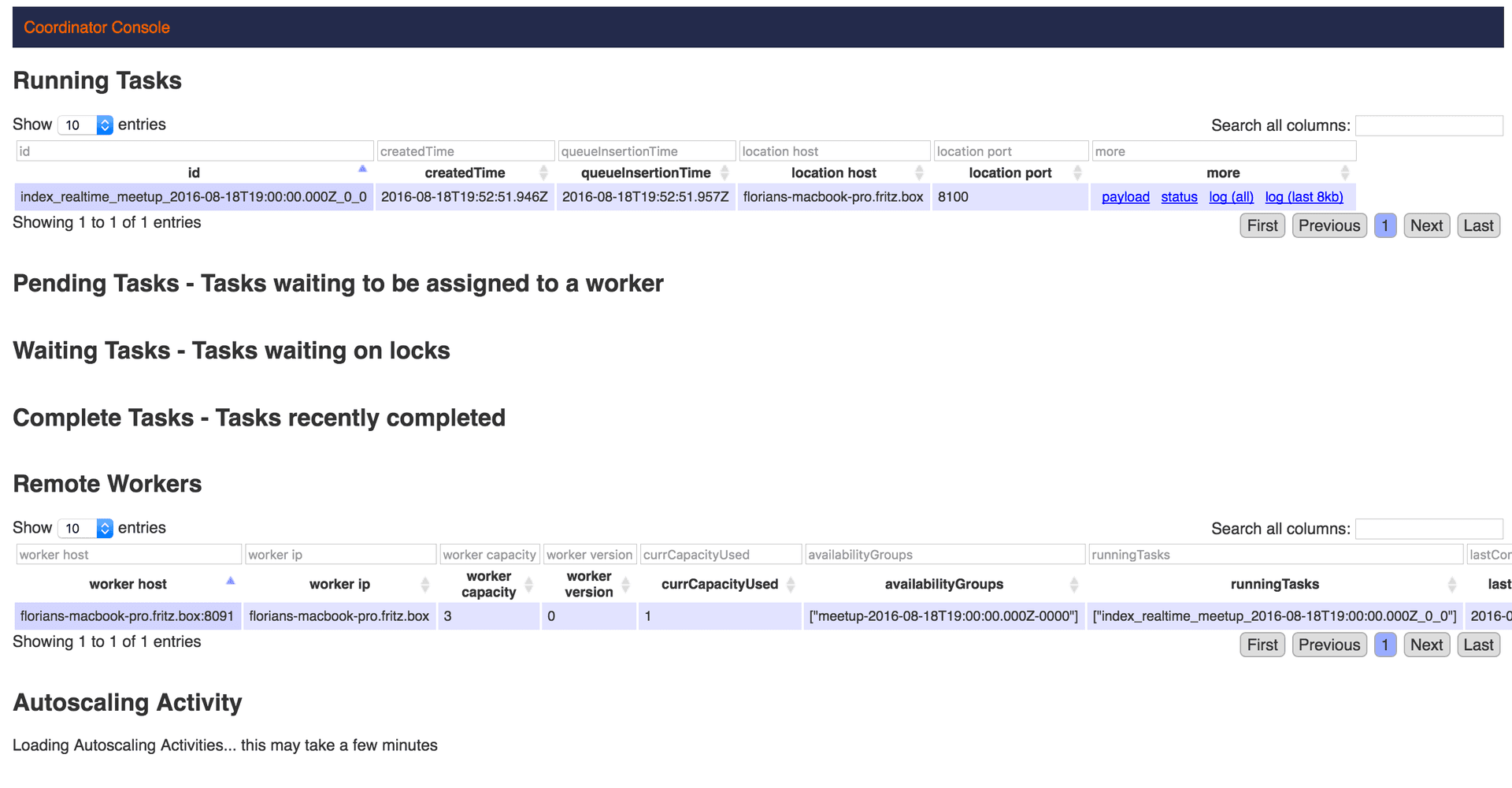Sort workers by worker host arrow
The width and height of the screenshot is (1512, 788).
tap(230, 582)
